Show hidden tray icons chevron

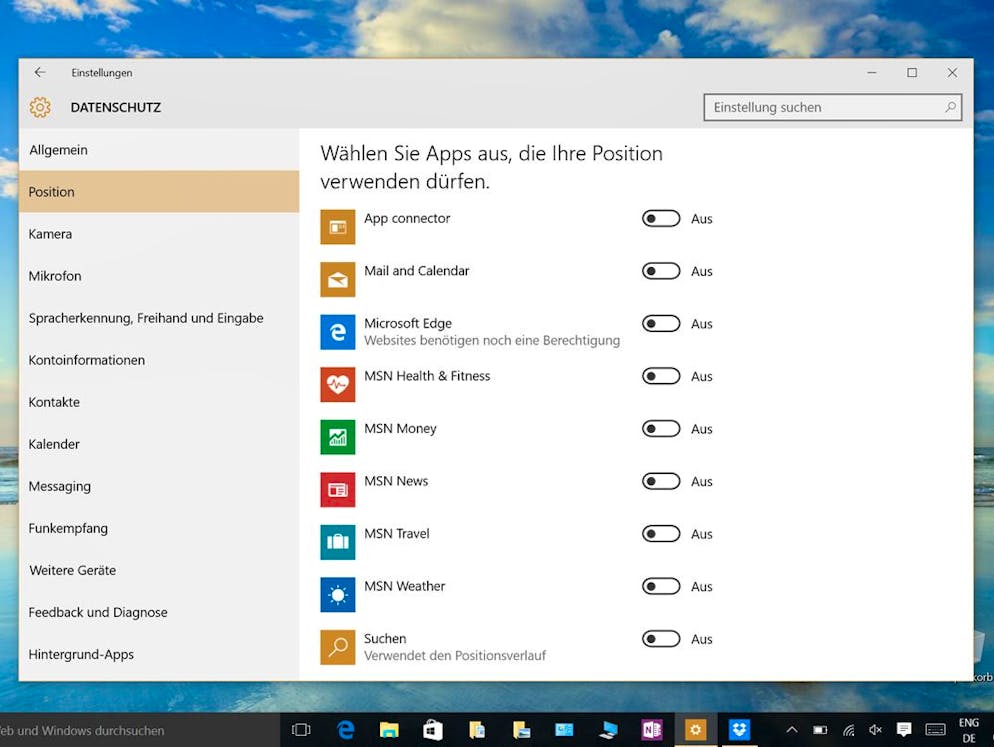[x=792, y=730]
